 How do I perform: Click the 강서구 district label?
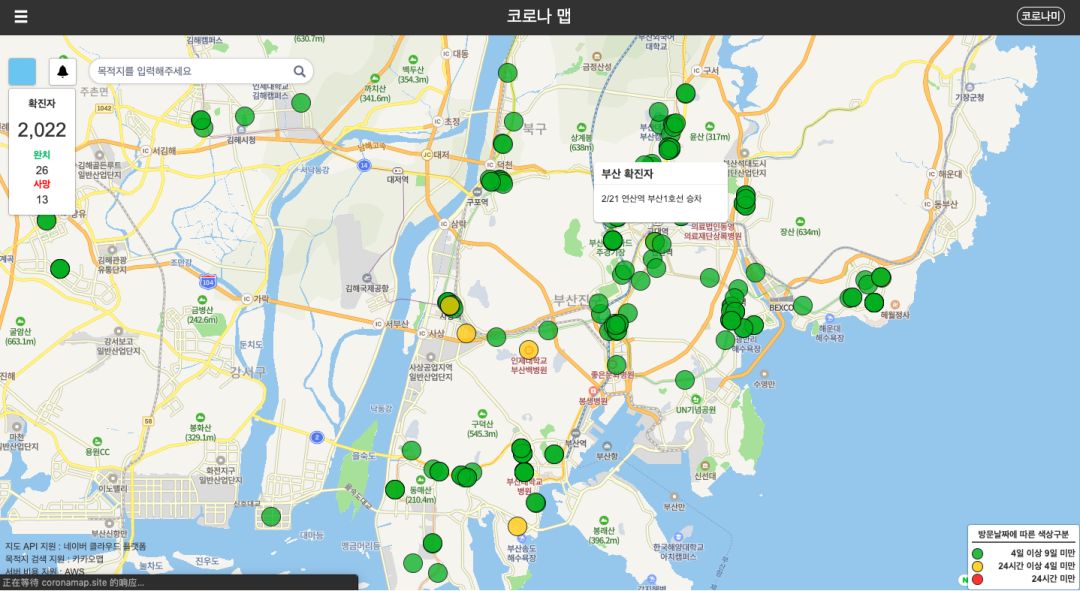247,372
